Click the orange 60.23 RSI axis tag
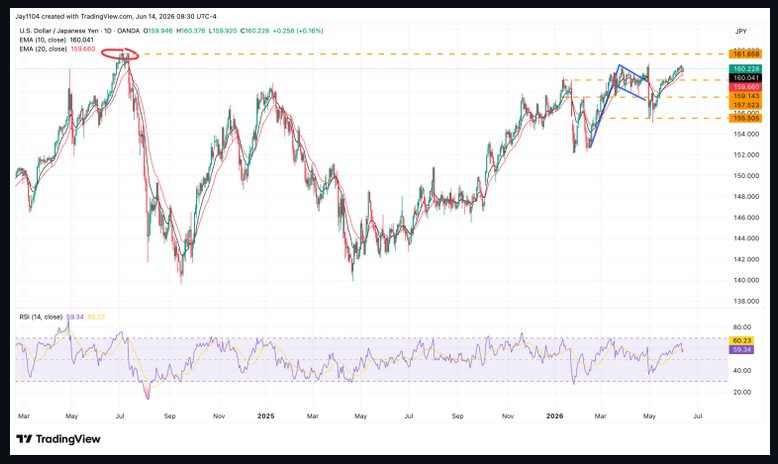 point(742,340)
